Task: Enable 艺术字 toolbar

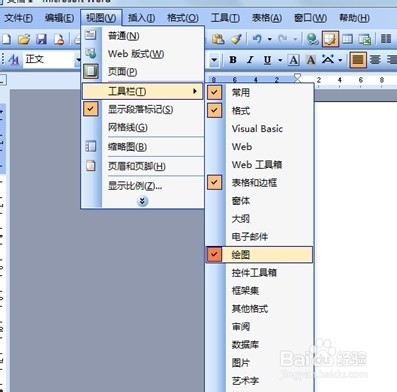Action: [x=260, y=380]
